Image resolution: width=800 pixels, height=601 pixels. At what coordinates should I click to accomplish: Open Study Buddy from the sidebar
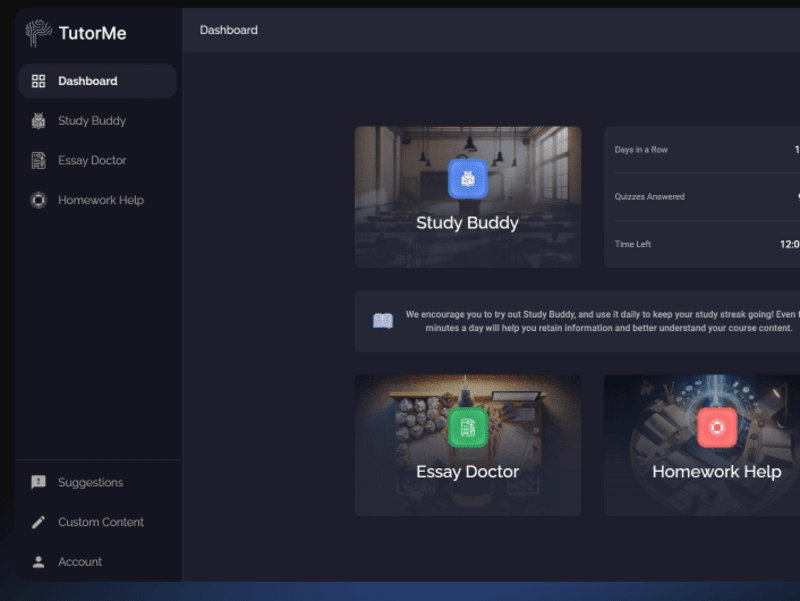[x=97, y=120]
